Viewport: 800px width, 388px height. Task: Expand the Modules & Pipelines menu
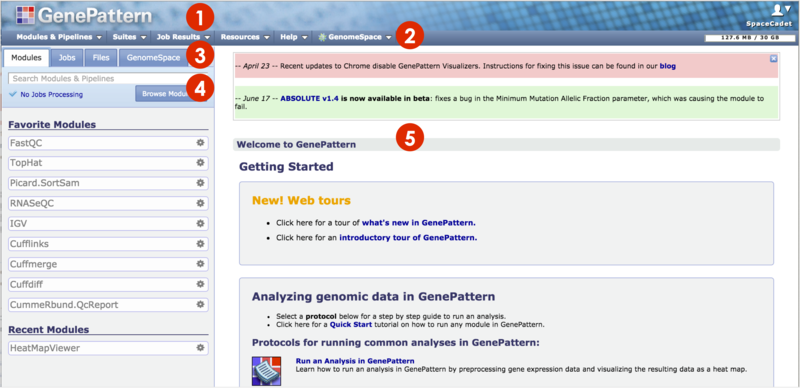point(59,37)
